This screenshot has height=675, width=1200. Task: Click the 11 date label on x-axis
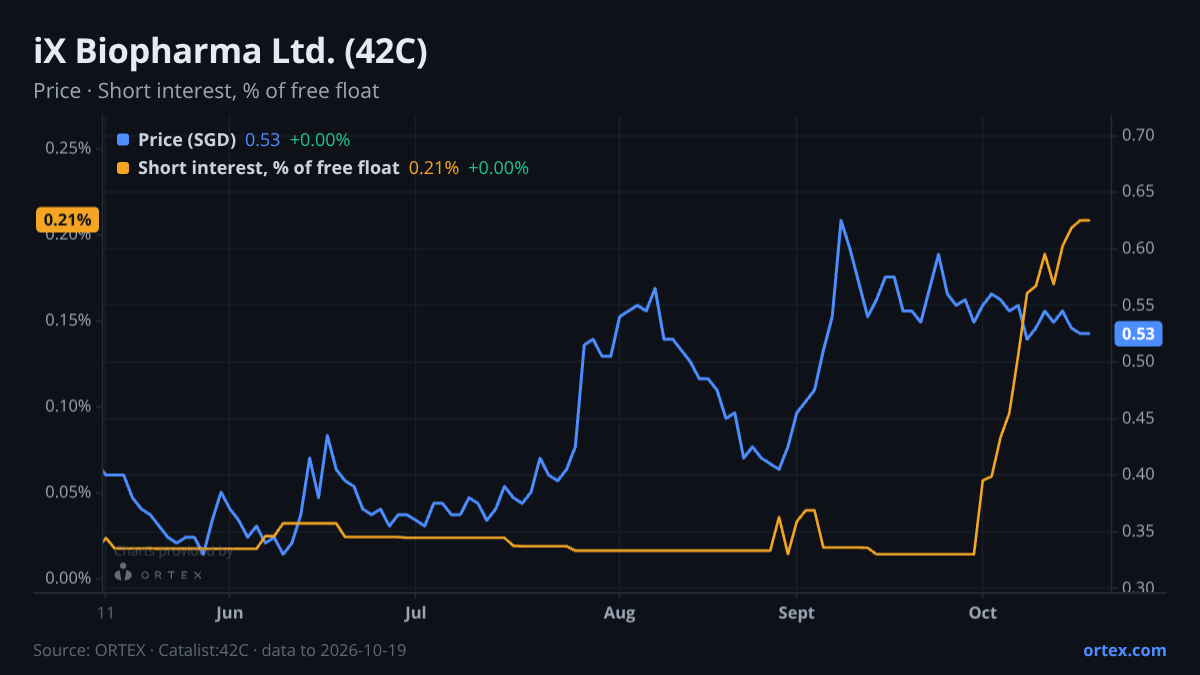[104, 613]
